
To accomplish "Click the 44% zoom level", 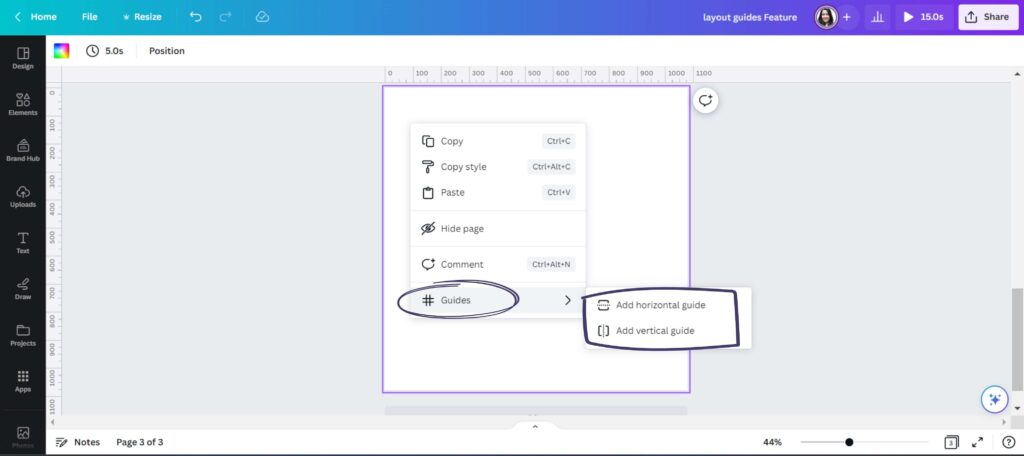I will (x=772, y=442).
